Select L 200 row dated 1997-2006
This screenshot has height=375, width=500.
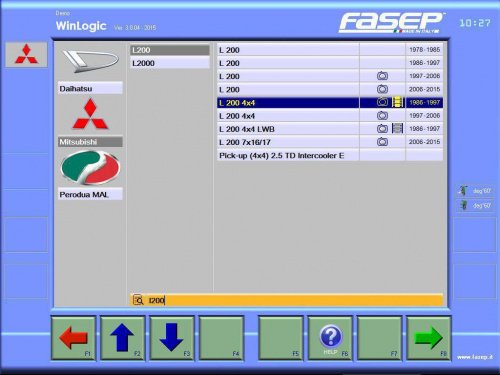click(330, 76)
